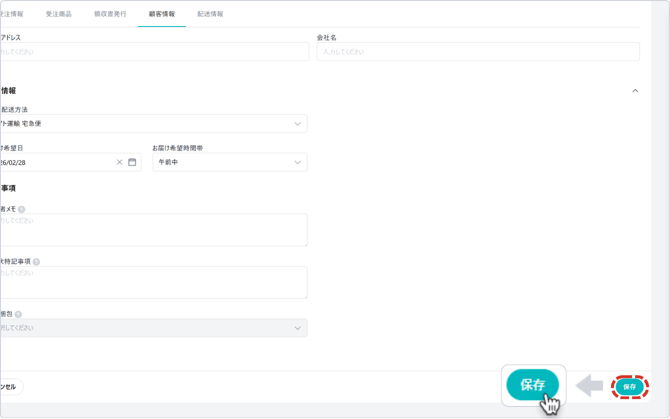Click inside the 特記事項 text area
The height and width of the screenshot is (419, 670).
tap(153, 282)
